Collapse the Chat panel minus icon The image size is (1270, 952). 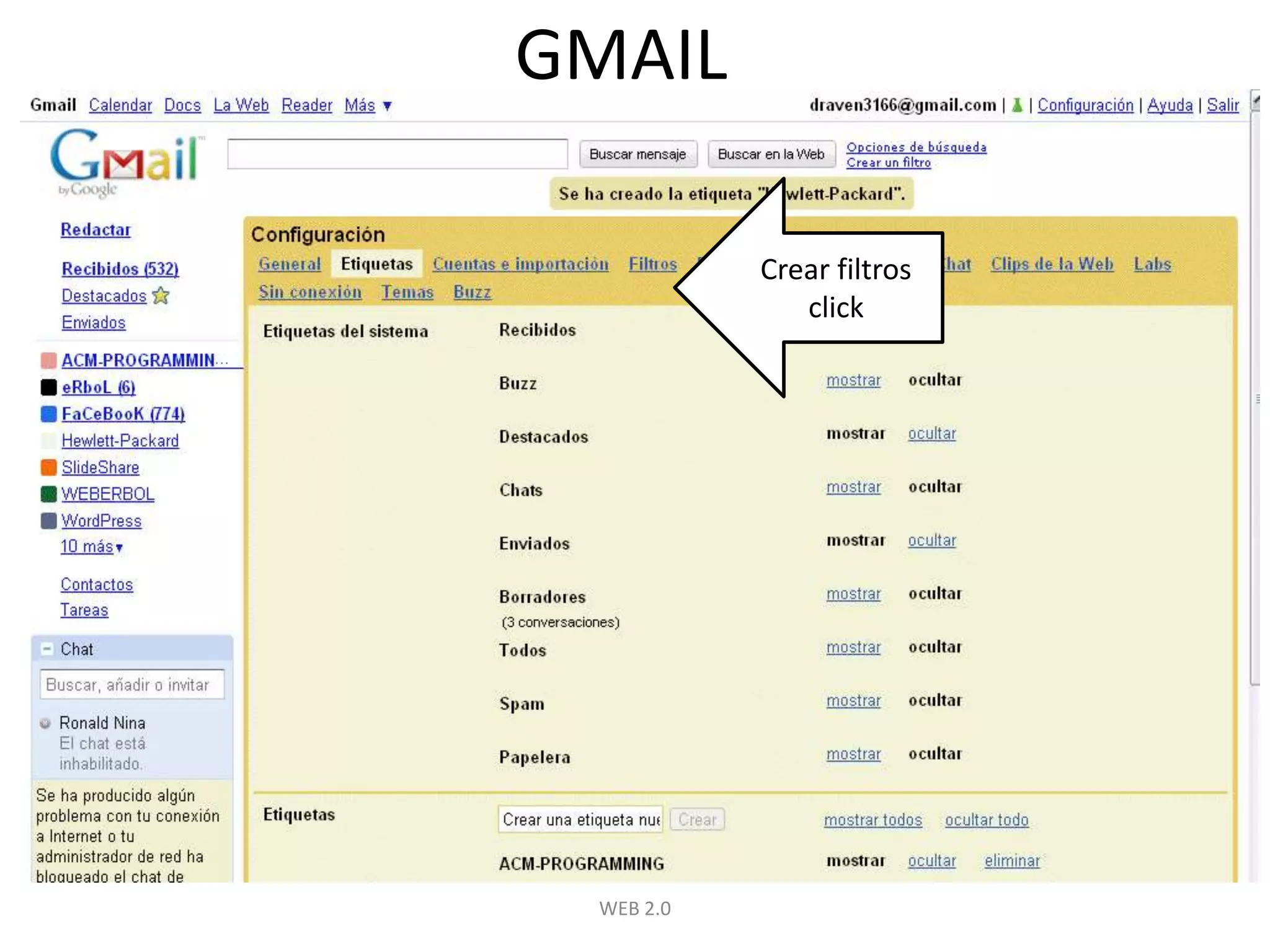point(47,649)
